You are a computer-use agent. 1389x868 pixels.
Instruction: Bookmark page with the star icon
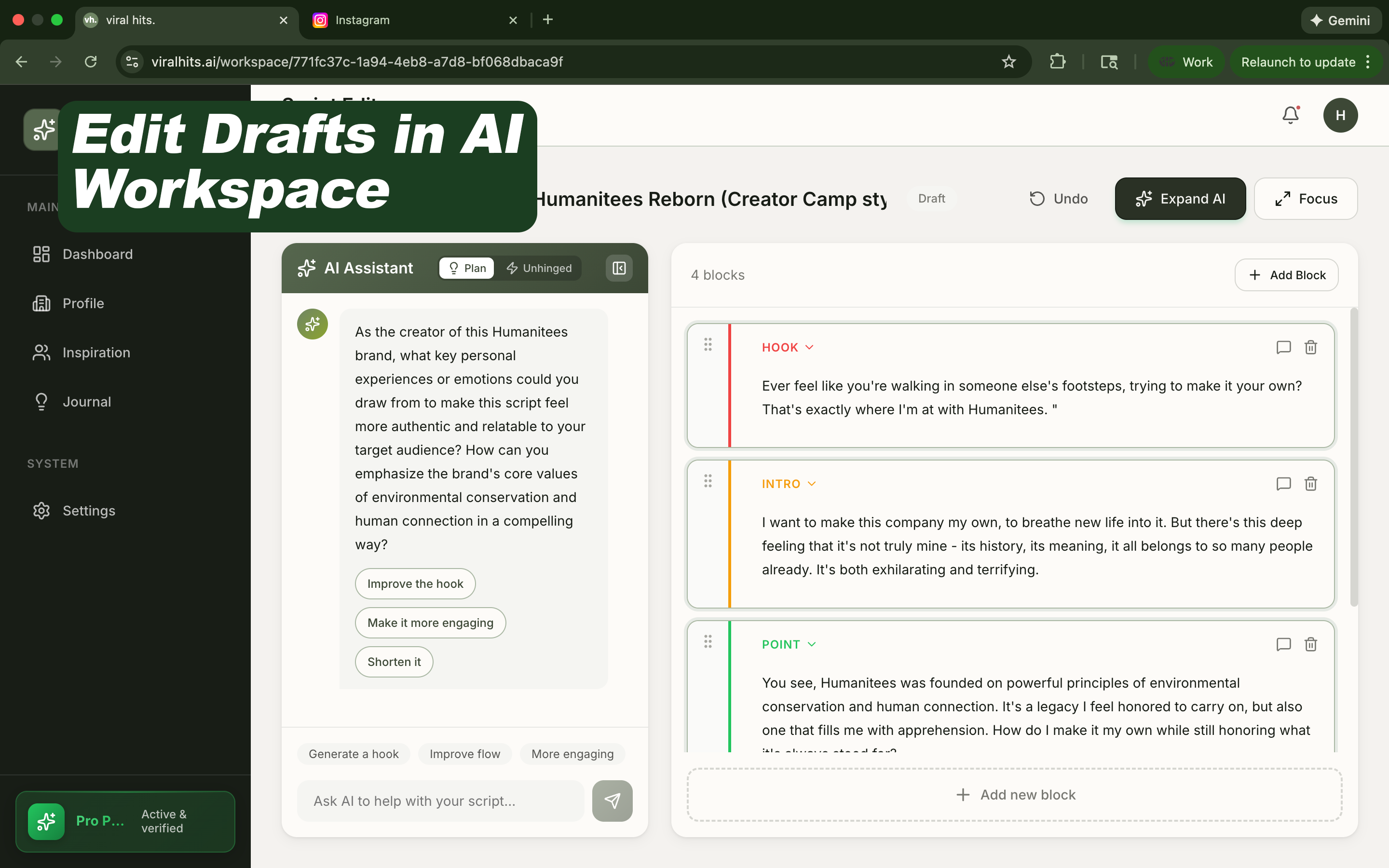(1008, 62)
